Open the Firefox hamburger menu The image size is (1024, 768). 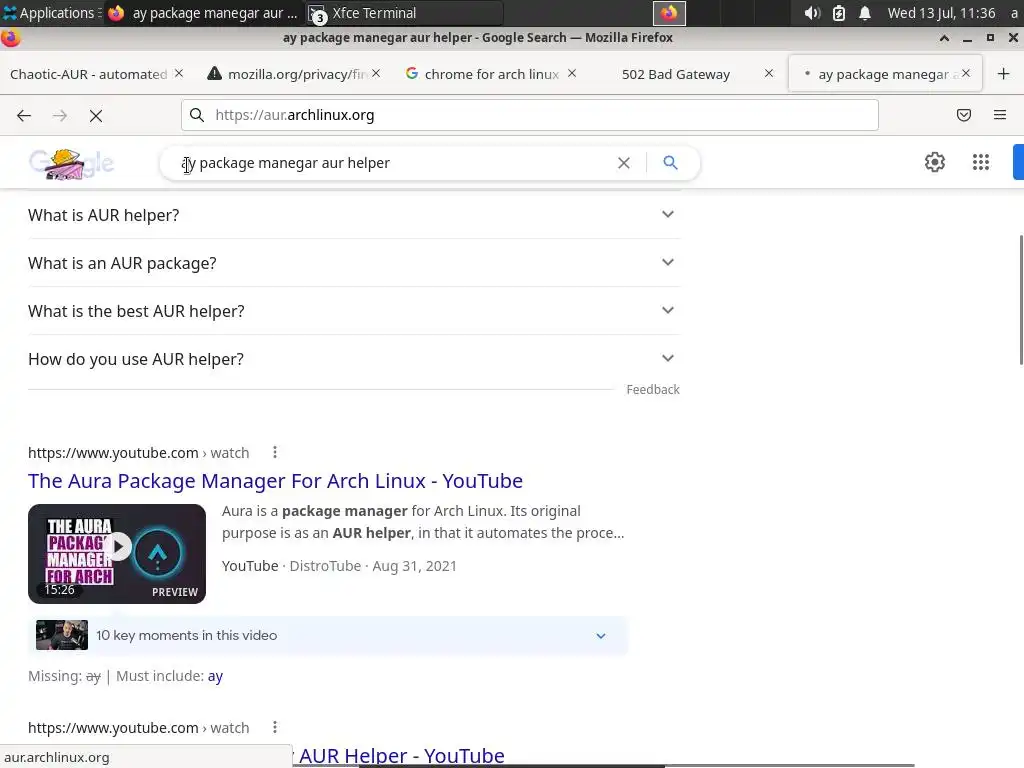coord(1000,116)
